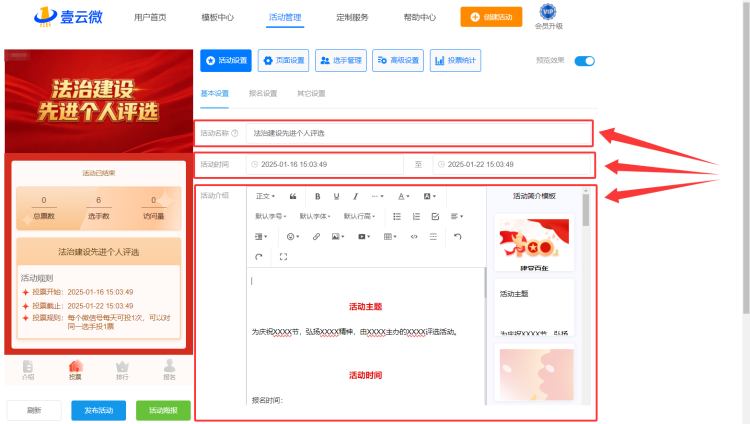Toggle italic formatting in the editor
The image size is (750, 424).
tap(355, 196)
